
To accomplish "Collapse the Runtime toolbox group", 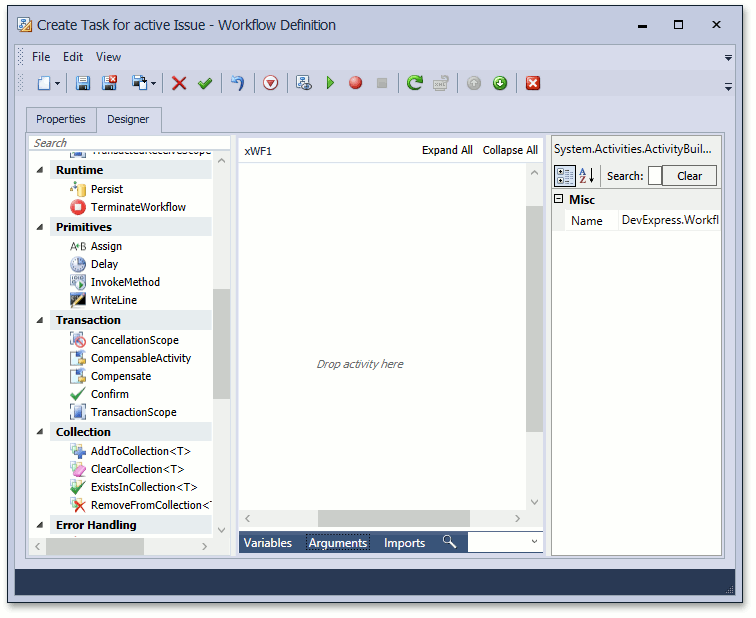I will [40, 170].
